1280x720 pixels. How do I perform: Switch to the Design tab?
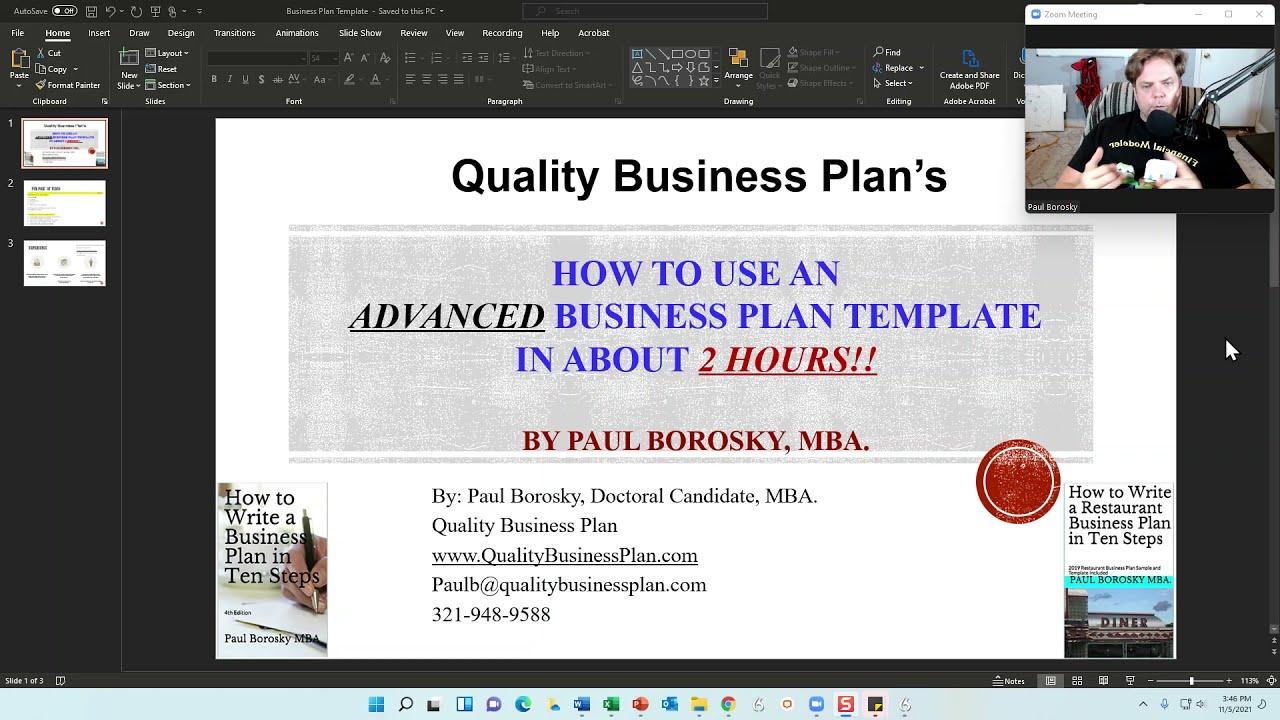[x=181, y=33]
